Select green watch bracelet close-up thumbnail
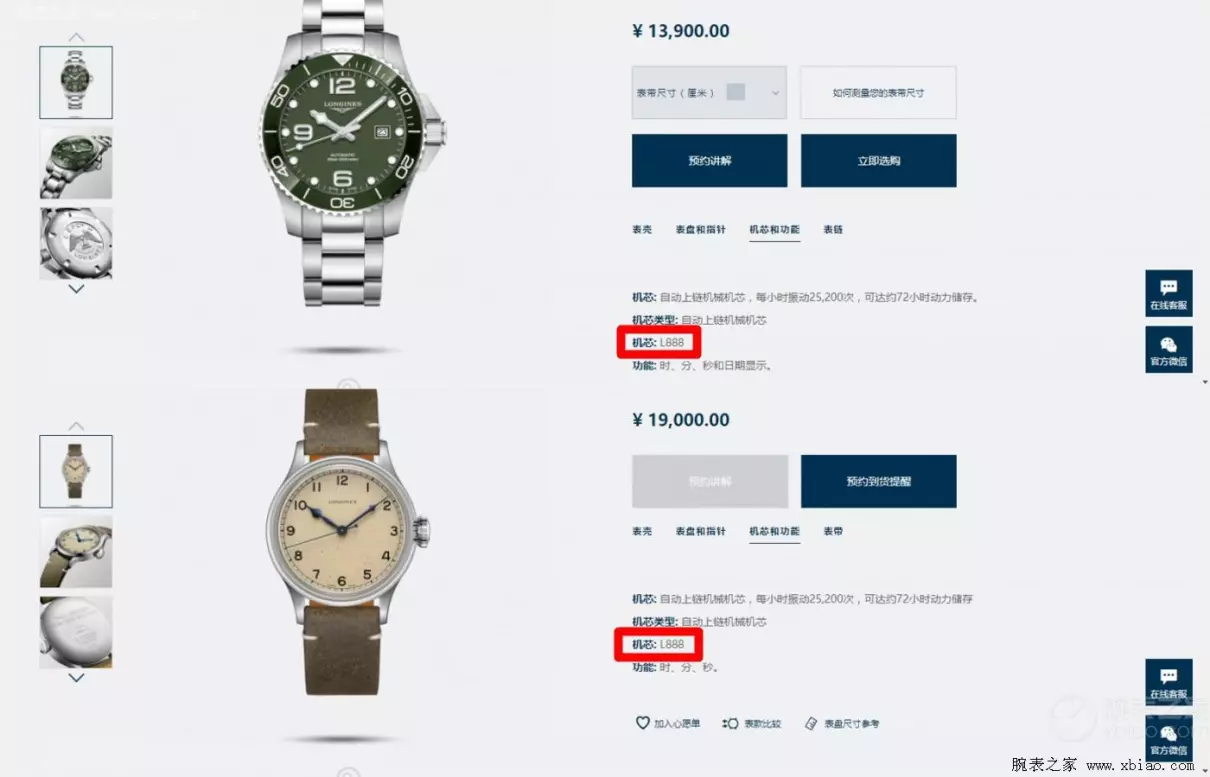This screenshot has height=777, width=1210. coord(76,163)
